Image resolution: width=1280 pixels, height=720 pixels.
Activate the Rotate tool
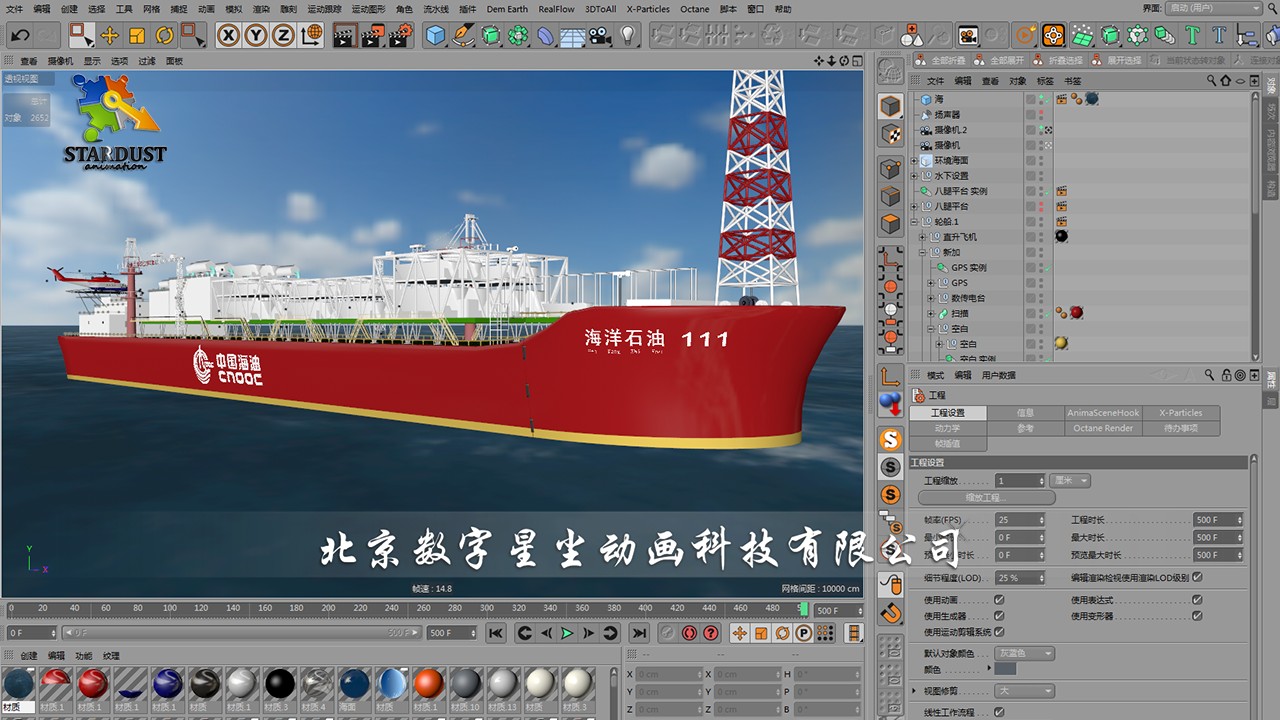click(x=164, y=36)
